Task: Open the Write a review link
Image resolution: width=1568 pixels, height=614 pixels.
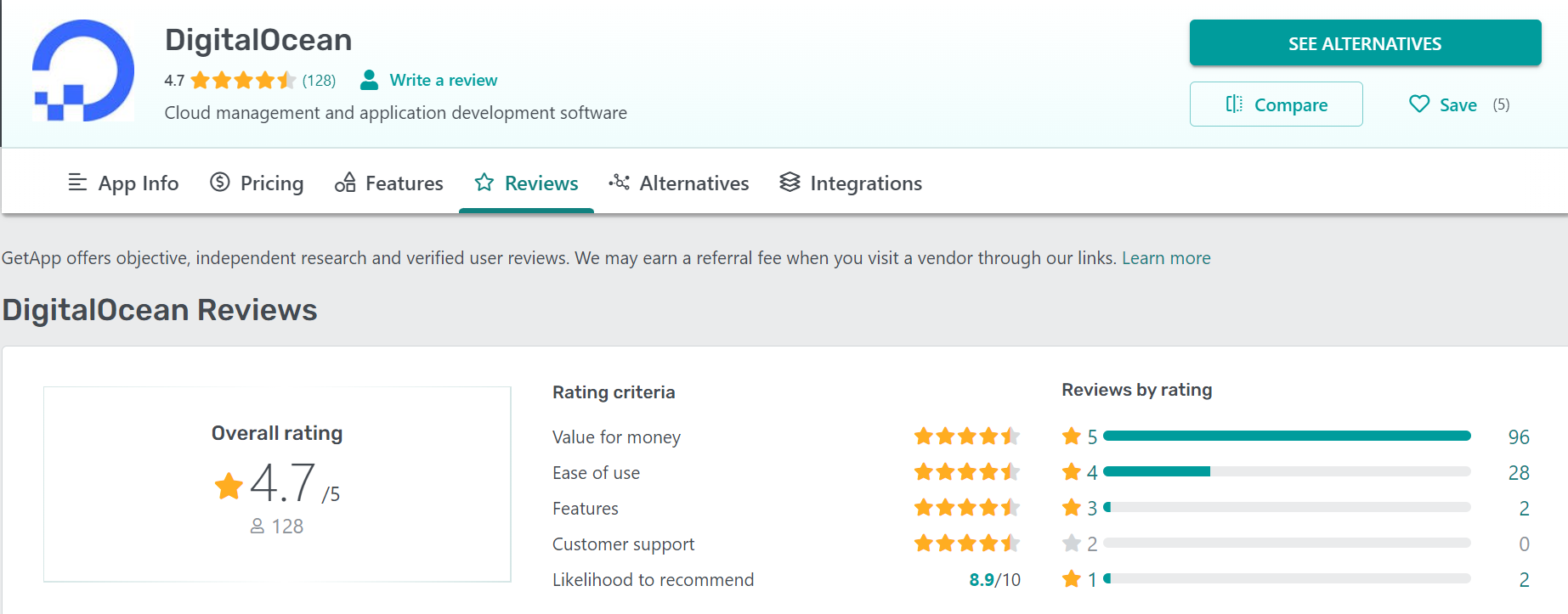Action: [444, 80]
